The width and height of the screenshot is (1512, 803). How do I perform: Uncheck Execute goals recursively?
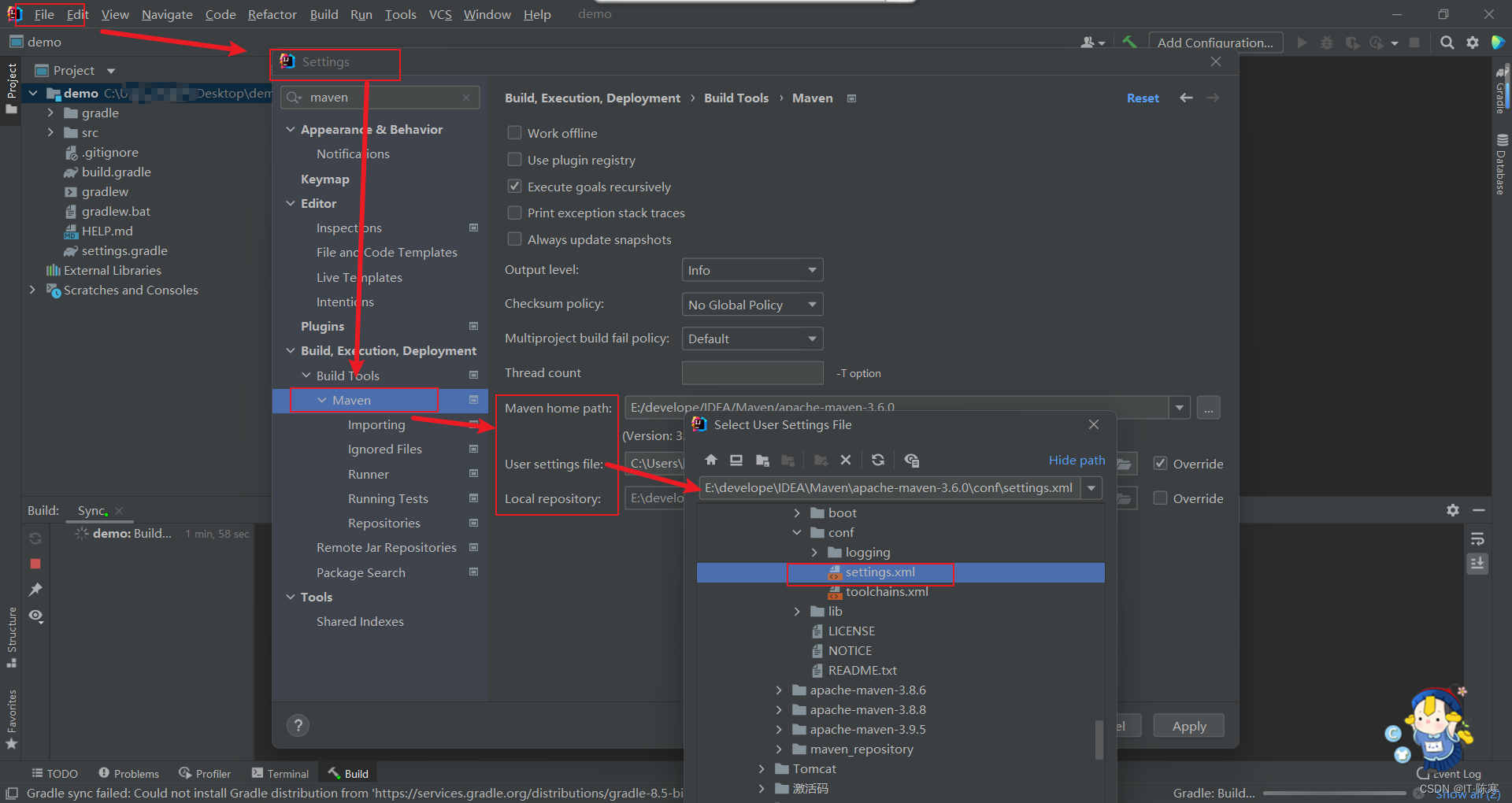tap(514, 186)
